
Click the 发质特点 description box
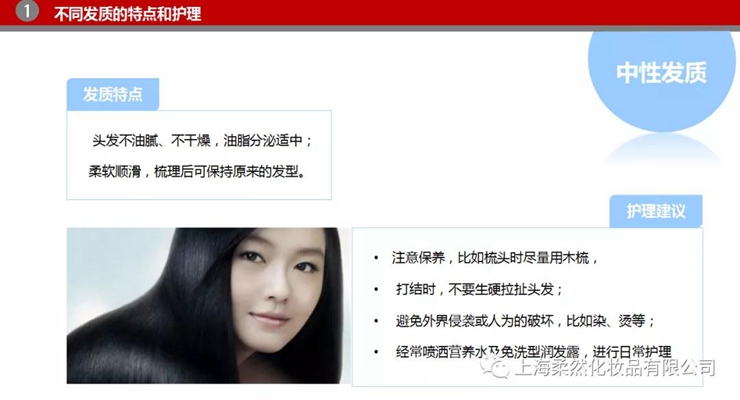199,155
